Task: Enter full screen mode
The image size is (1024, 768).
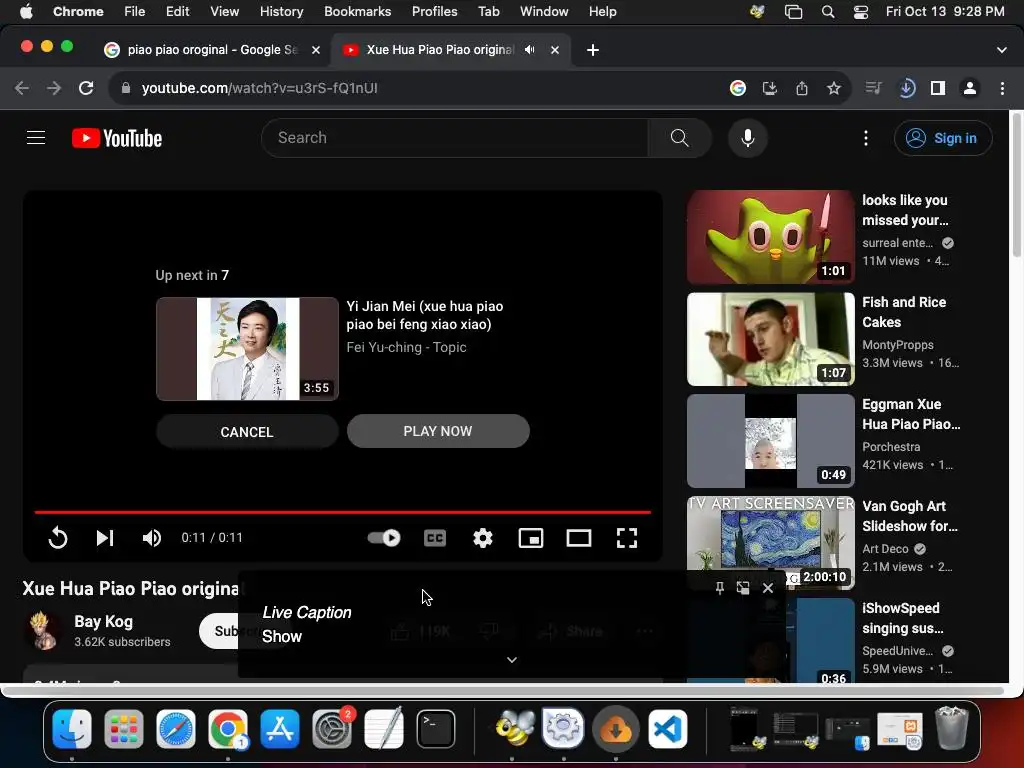Action: [627, 537]
